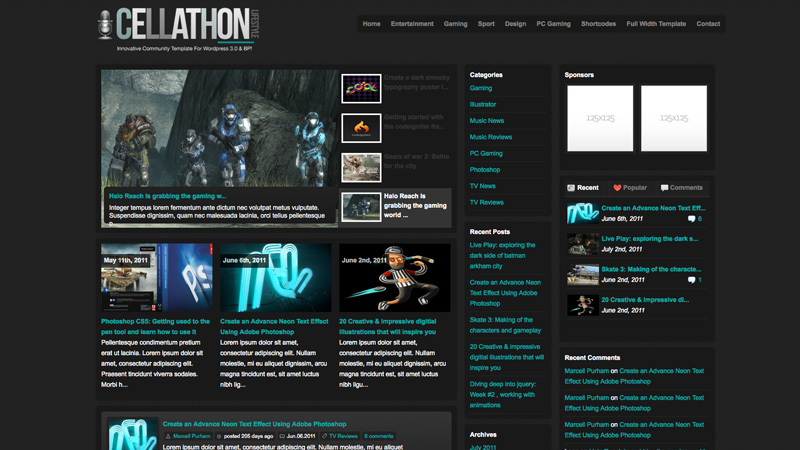
Task: Open 'Live Play: exploring the dark s...' tab link
Action: coord(649,238)
